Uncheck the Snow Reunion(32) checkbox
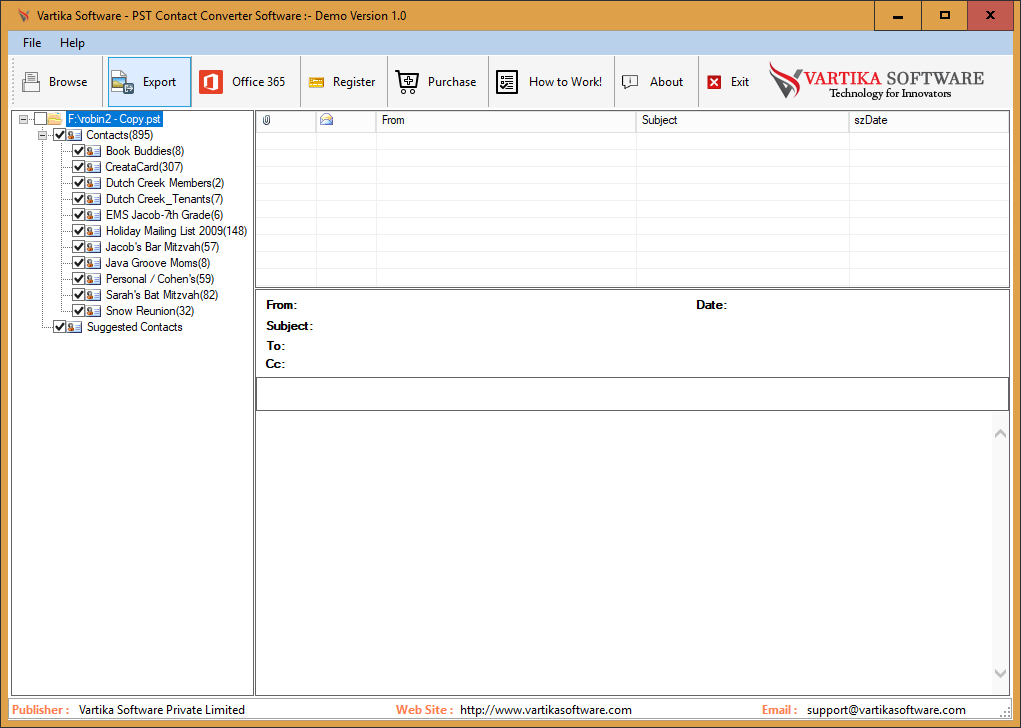1021x728 pixels. click(x=78, y=311)
